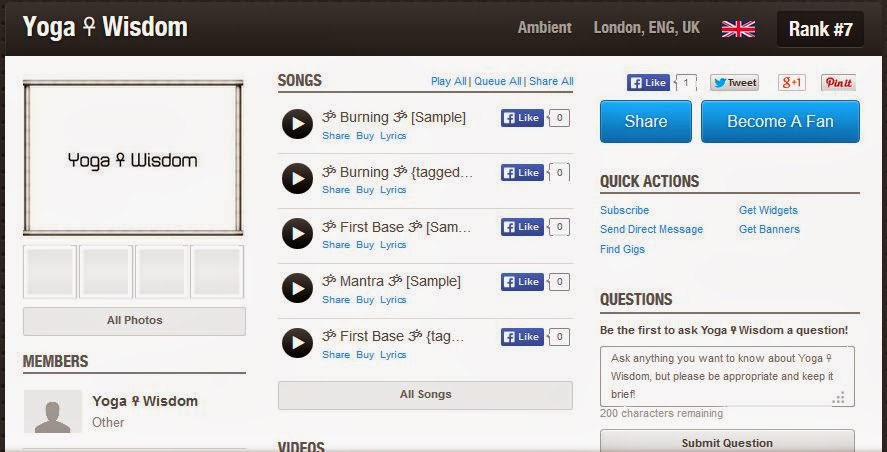This screenshot has width=887, height=452.
Task: Like Burning [Sample] on Facebook
Action: (x=522, y=118)
